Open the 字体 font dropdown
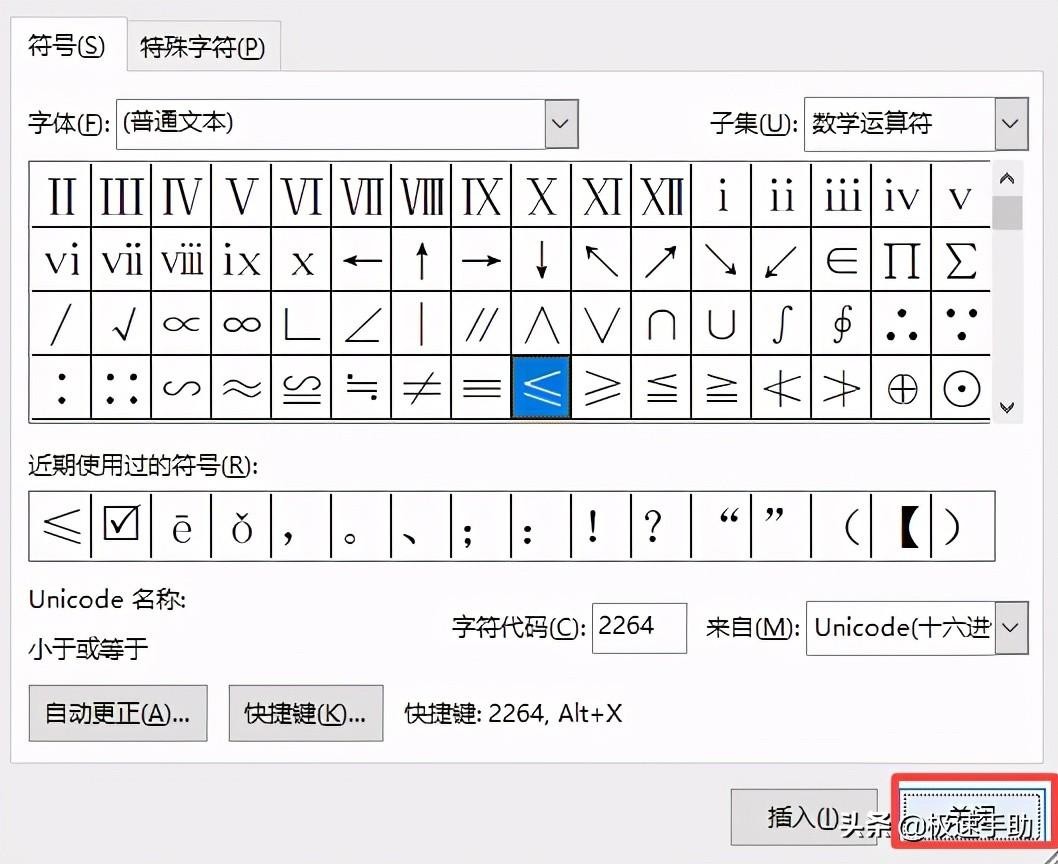Screen dimensions: 1058x864 point(561,123)
